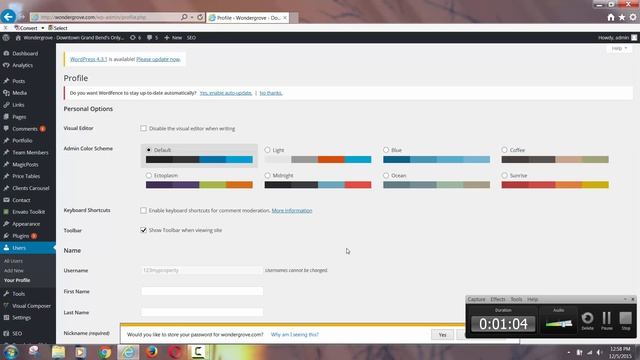Open Help menu in recorder
Screen dimensions: 640x360
click(532, 299)
